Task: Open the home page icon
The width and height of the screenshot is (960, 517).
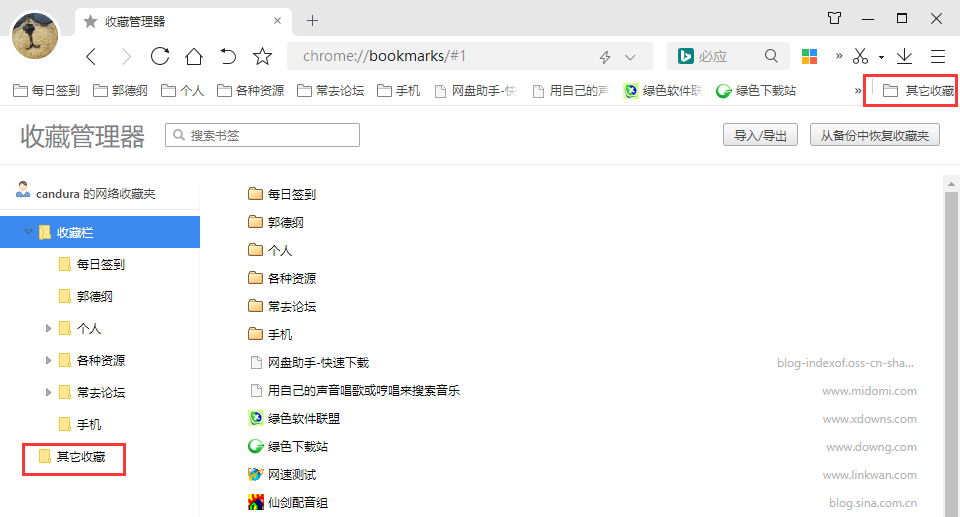Action: point(194,56)
